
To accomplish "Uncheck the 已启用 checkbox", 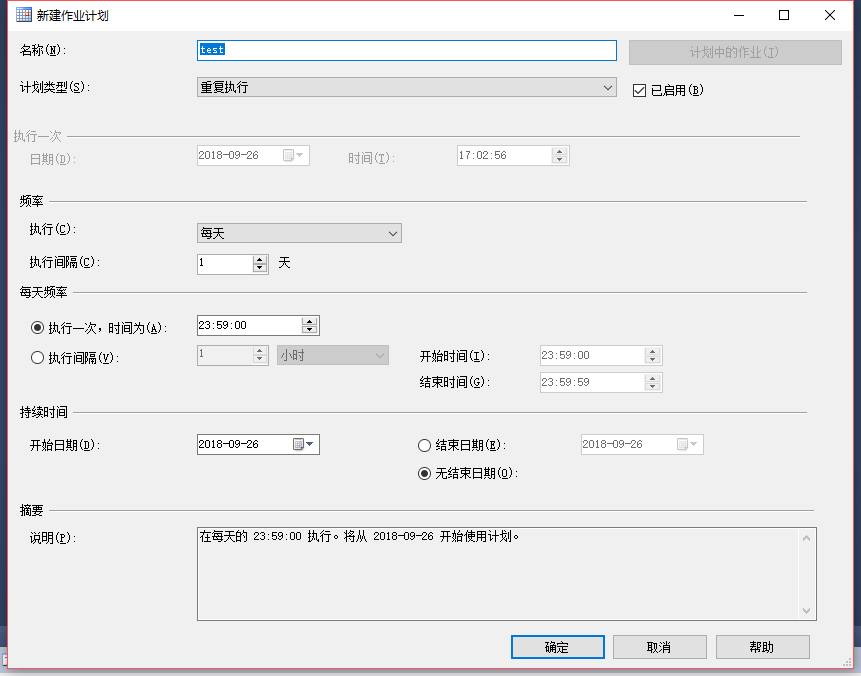I will click(x=639, y=91).
